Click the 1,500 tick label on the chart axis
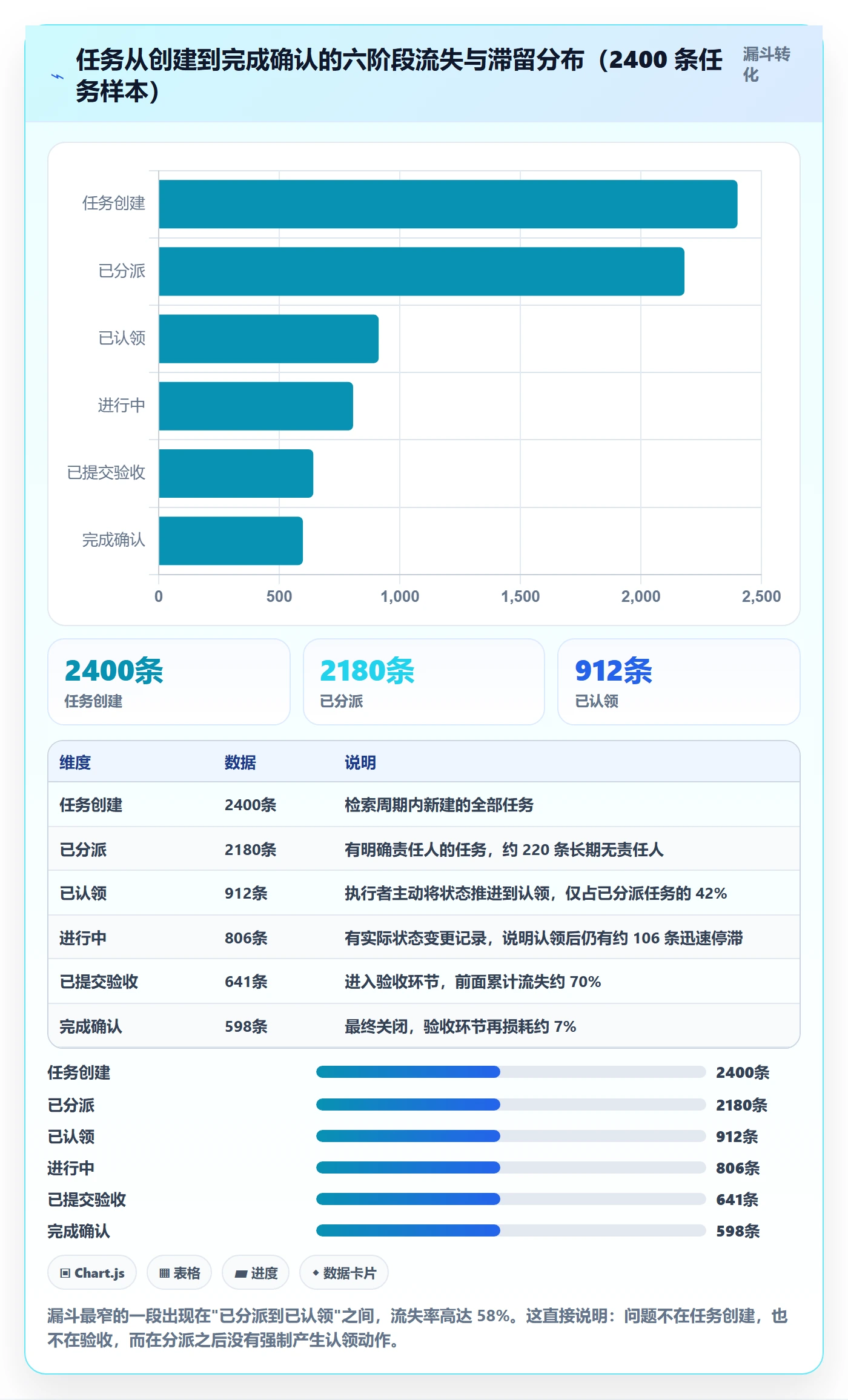Screen dimensions: 848x1400 click(x=520, y=596)
